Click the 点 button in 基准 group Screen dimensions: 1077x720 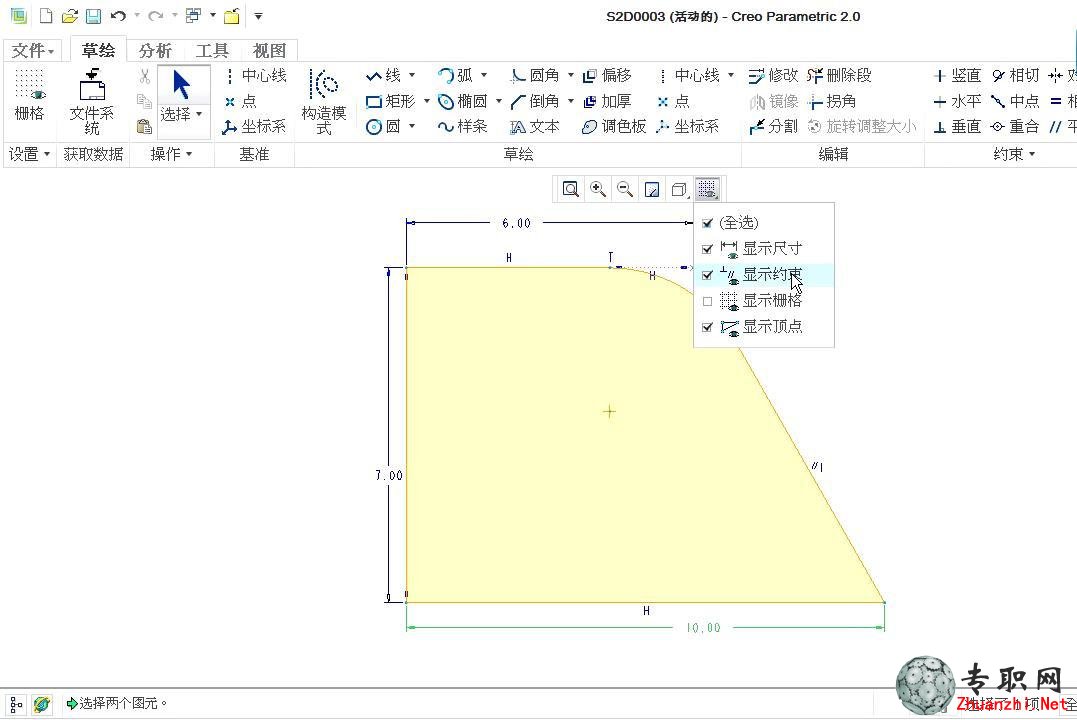pyautogui.click(x=240, y=102)
